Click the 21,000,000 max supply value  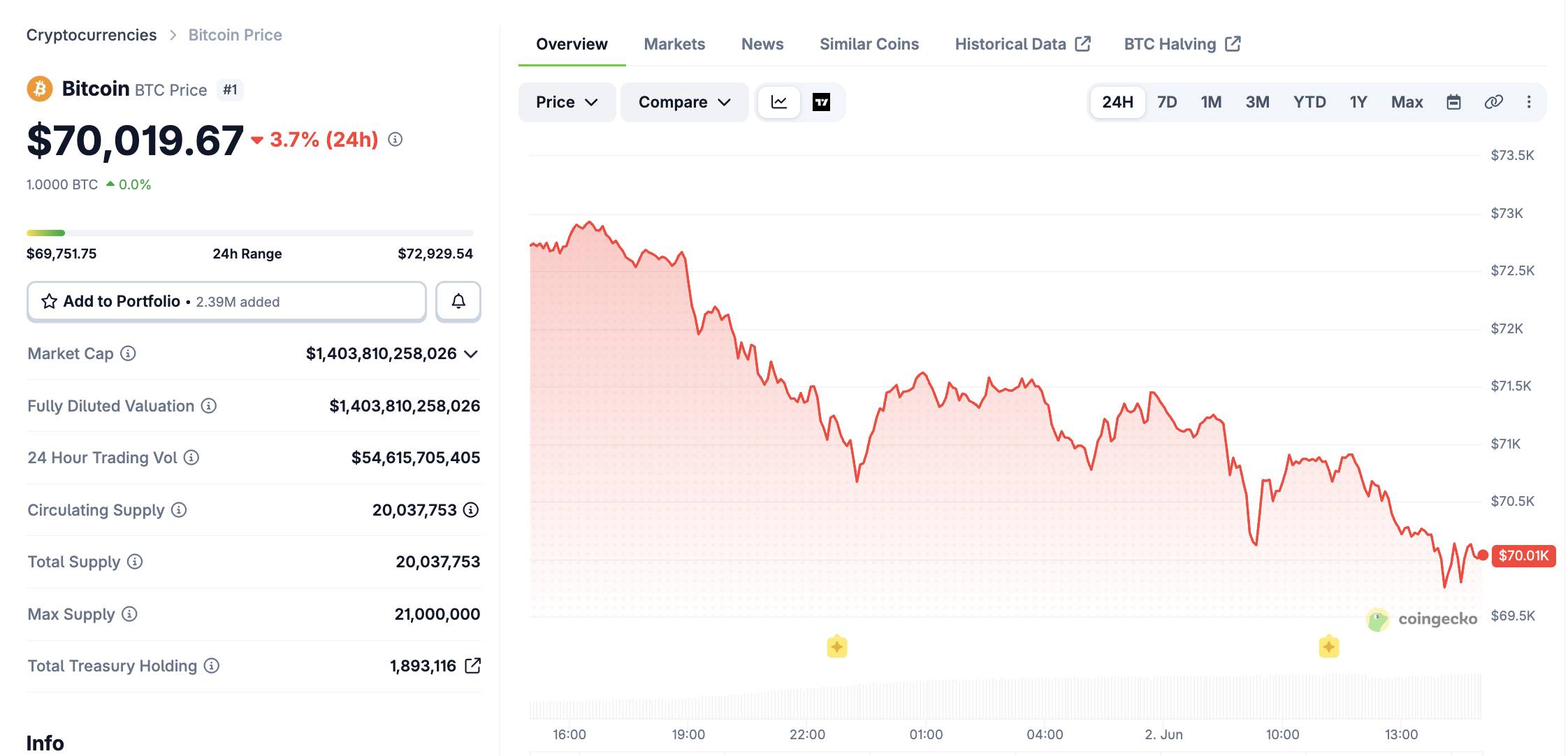tap(437, 614)
